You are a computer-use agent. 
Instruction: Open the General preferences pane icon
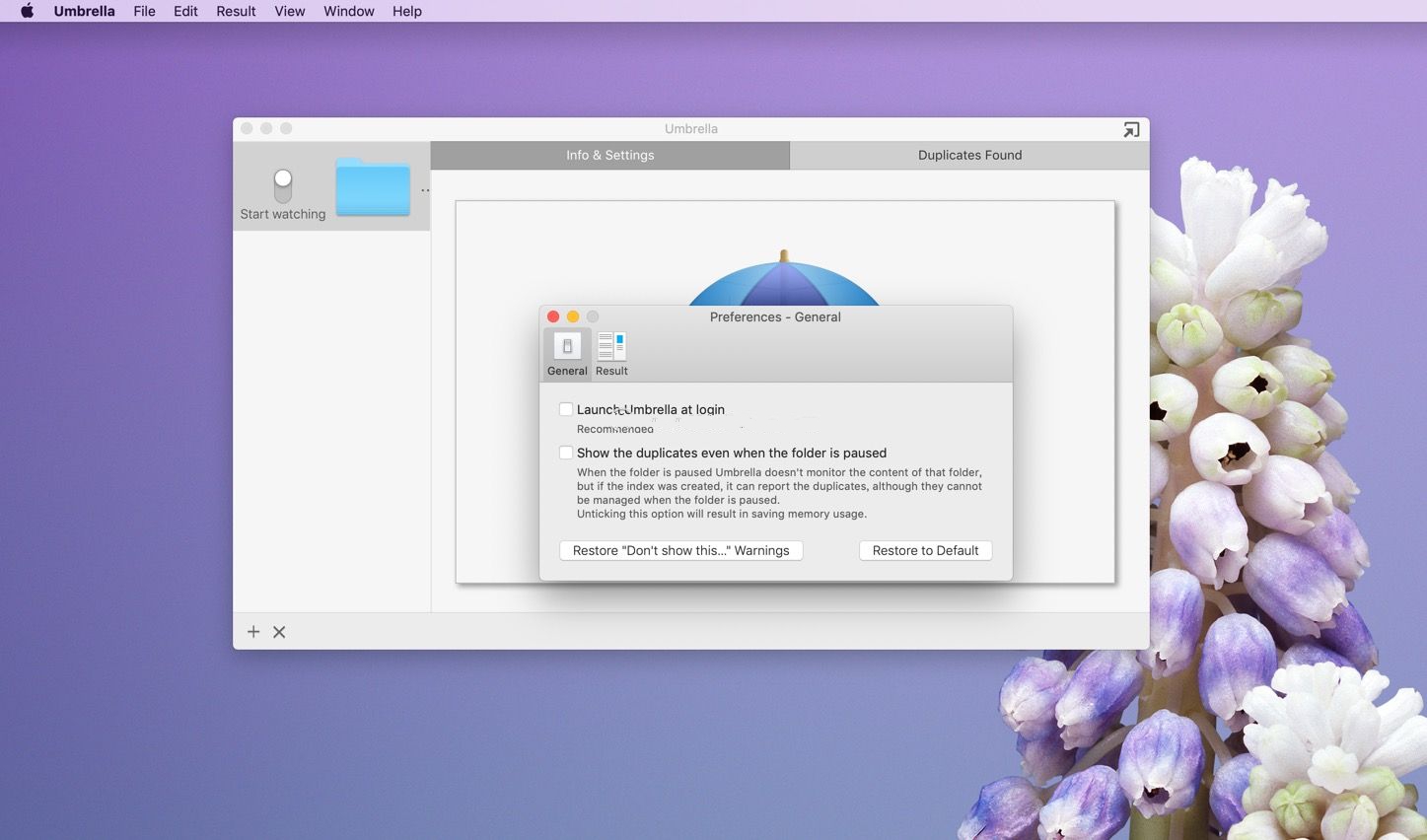click(567, 354)
